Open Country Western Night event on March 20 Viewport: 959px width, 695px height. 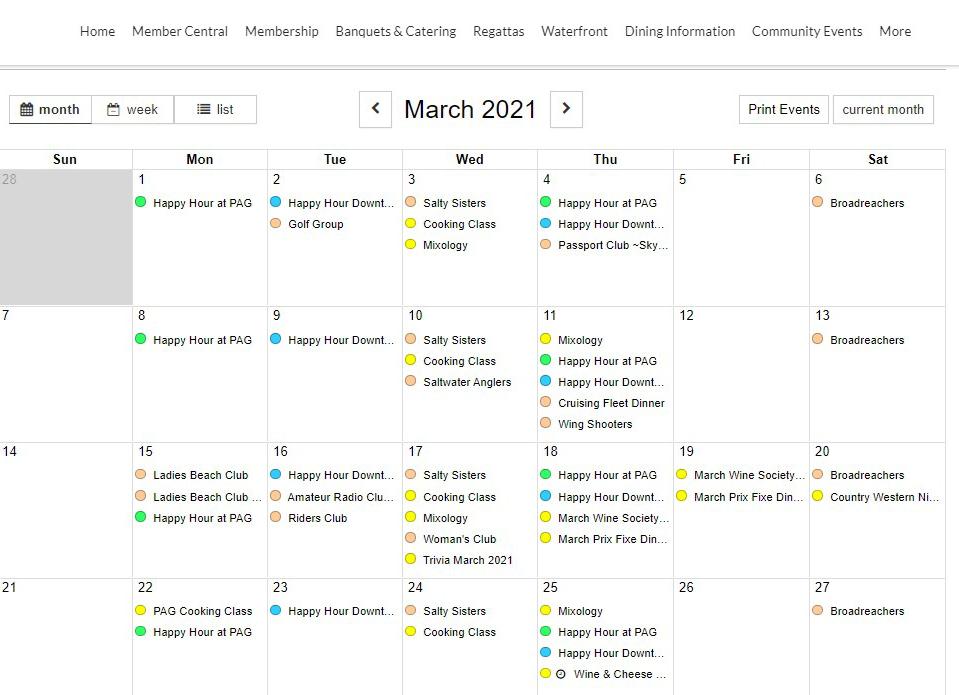pos(884,497)
